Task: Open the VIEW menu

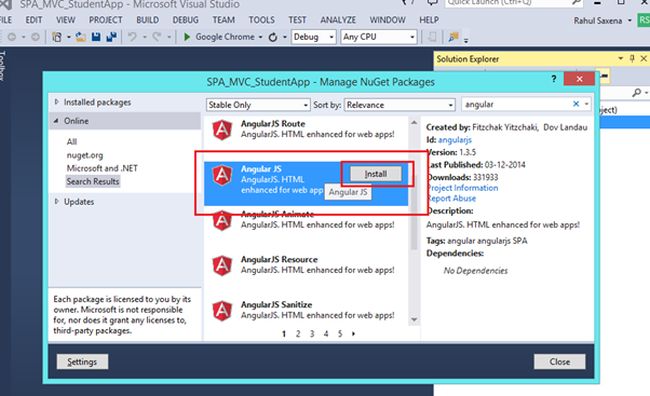Action: pos(65,20)
